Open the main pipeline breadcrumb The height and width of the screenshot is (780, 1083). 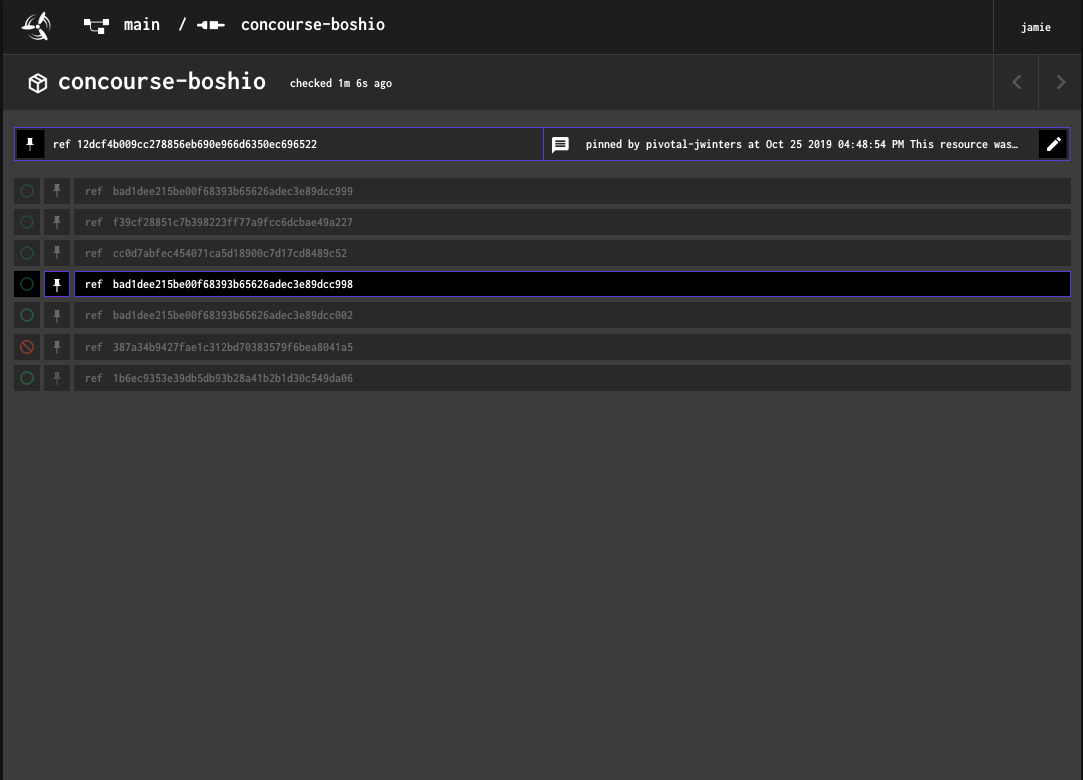pos(142,25)
